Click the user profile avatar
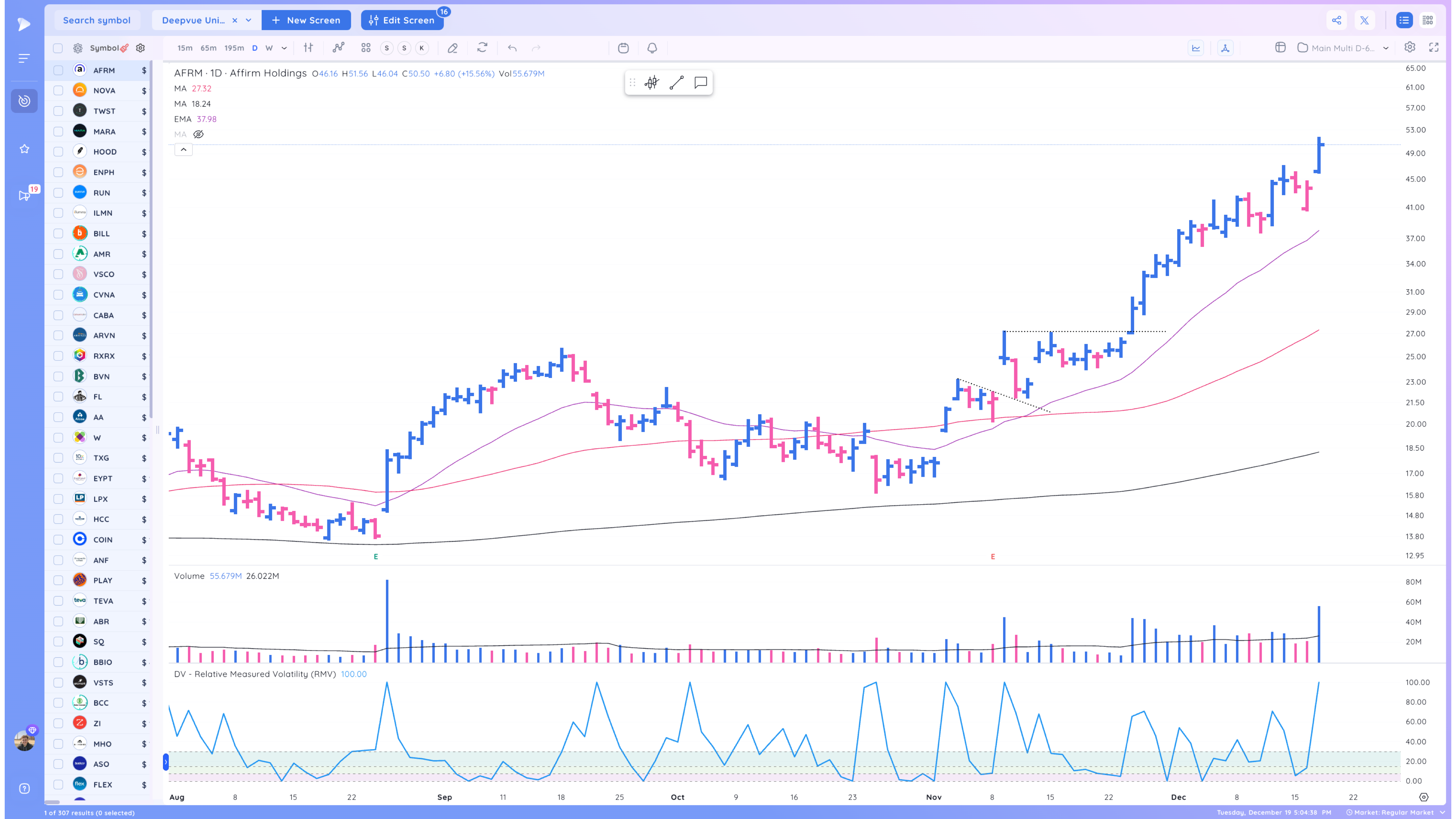The width and height of the screenshot is (1456, 819). pos(24,740)
